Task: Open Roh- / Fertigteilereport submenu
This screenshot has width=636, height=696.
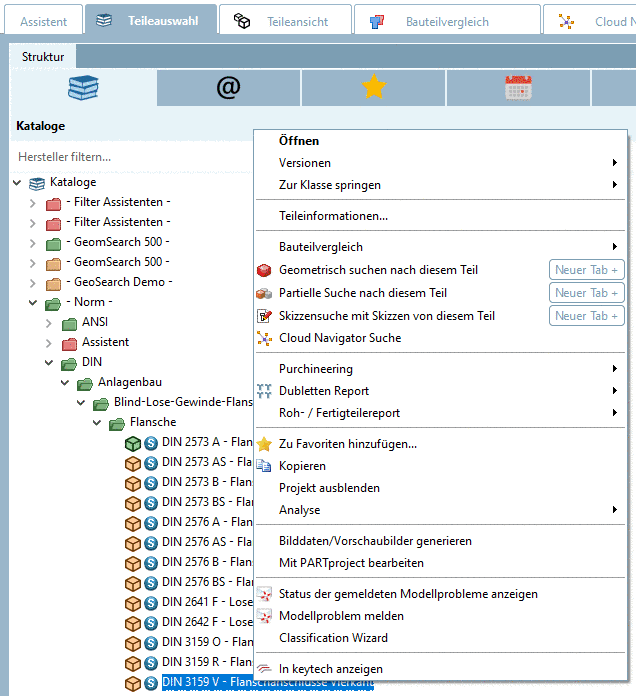Action: [x=441, y=413]
